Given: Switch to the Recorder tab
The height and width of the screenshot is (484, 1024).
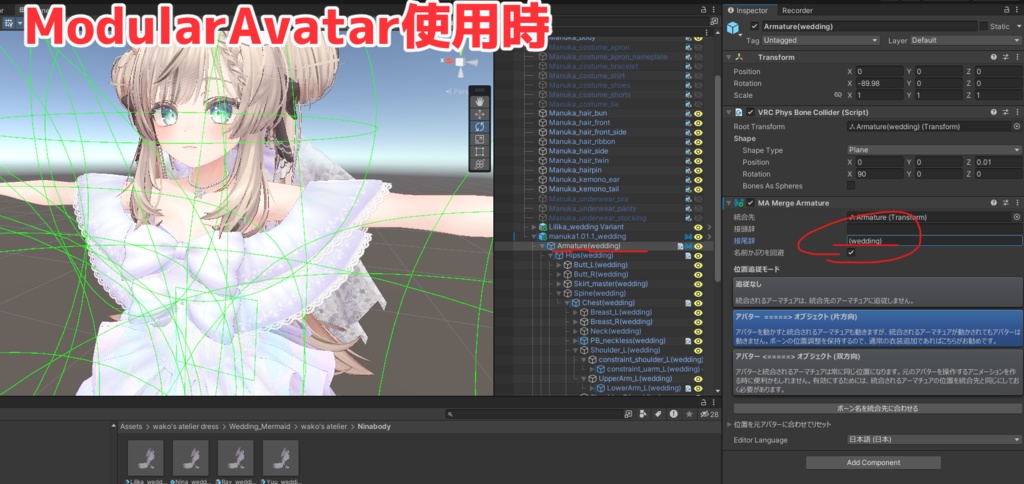Looking at the screenshot, I should [797, 10].
